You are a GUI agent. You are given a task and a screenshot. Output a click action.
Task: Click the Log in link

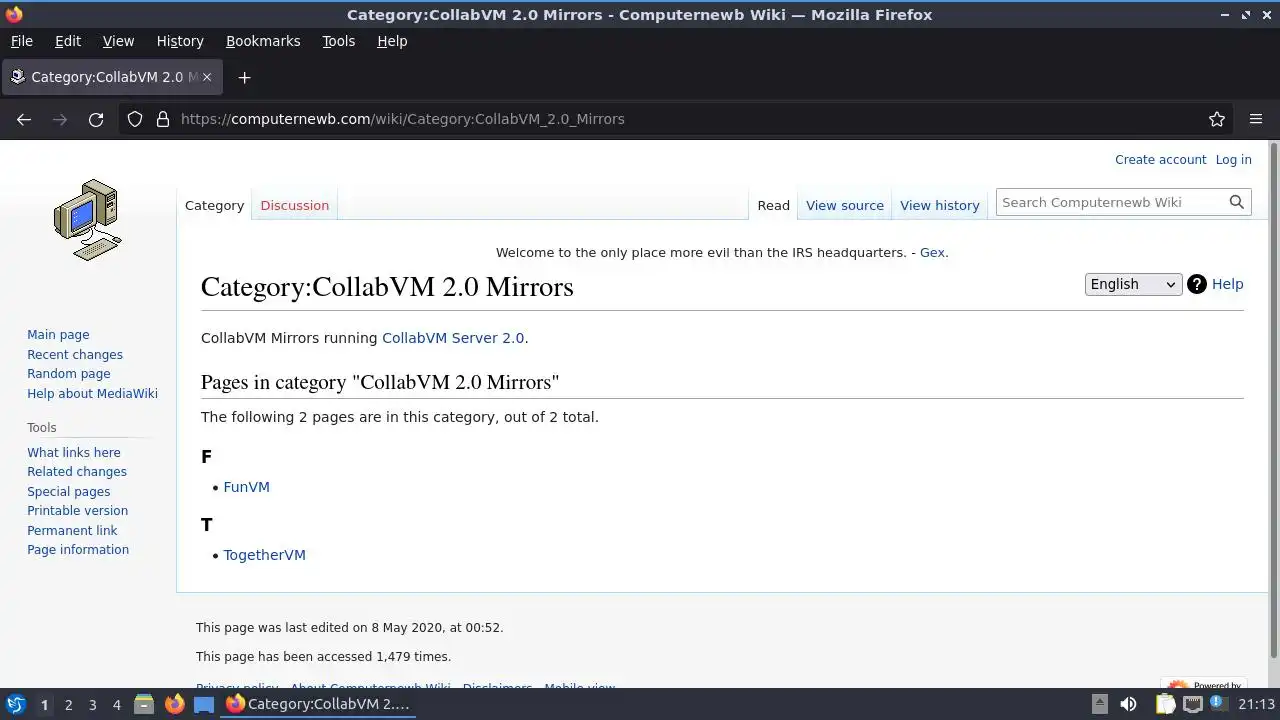click(x=1233, y=160)
